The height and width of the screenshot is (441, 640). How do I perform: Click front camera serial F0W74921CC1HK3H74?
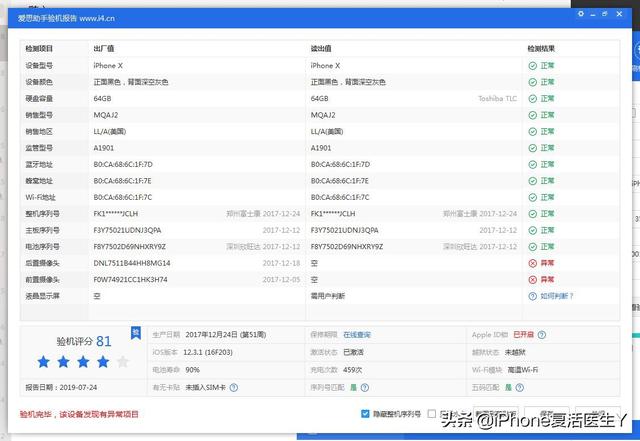[130, 280]
